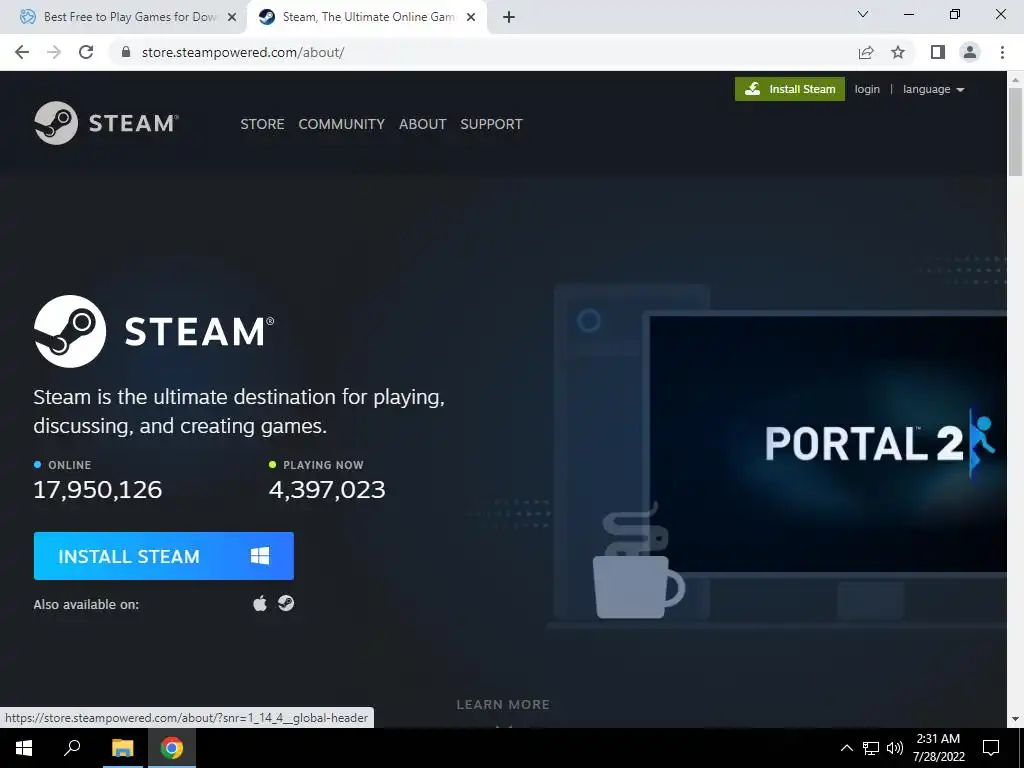Image resolution: width=1024 pixels, height=768 pixels.
Task: Reload the current page
Action: tap(86, 52)
